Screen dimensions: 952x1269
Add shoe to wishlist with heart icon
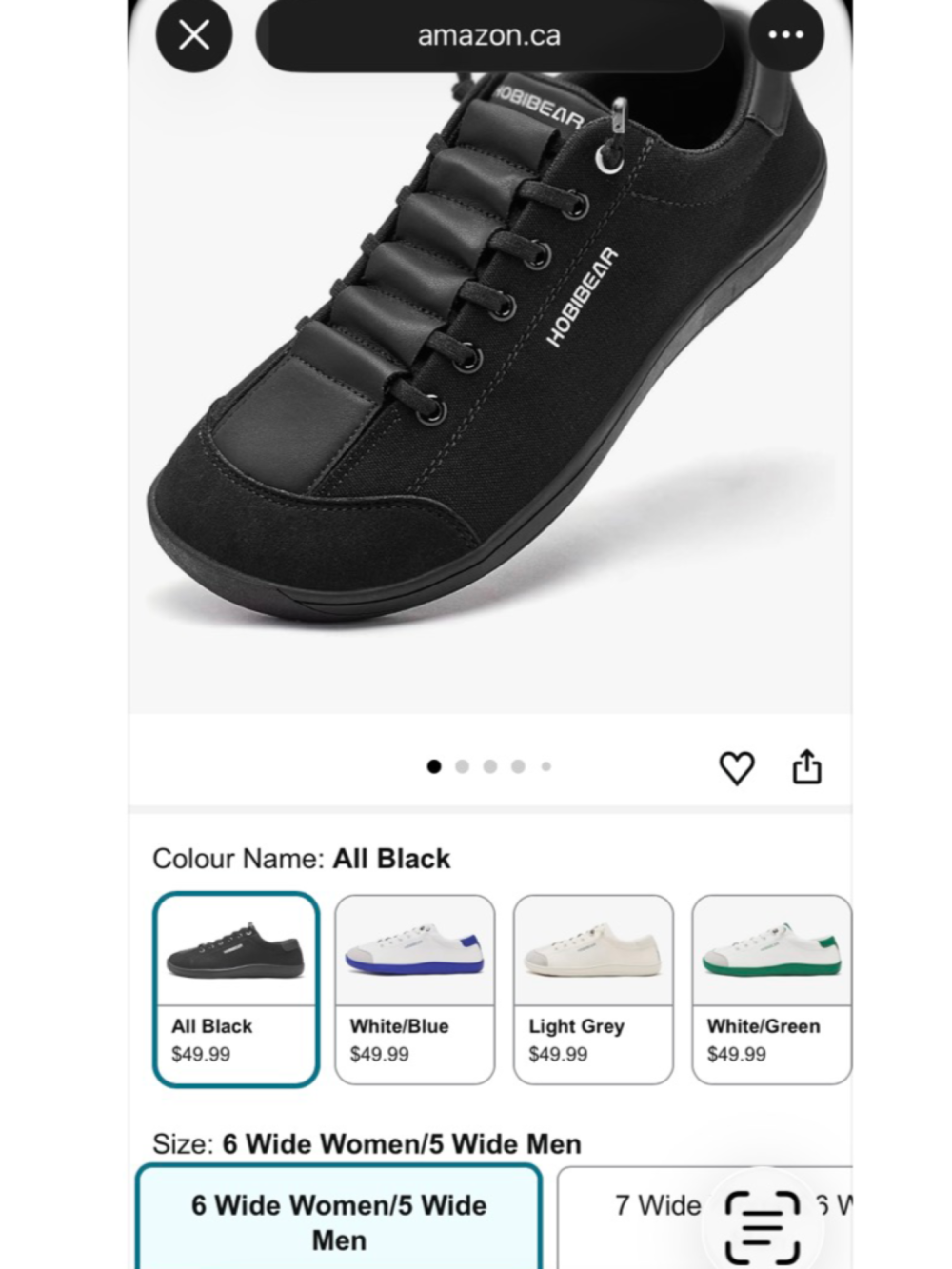[x=736, y=767]
